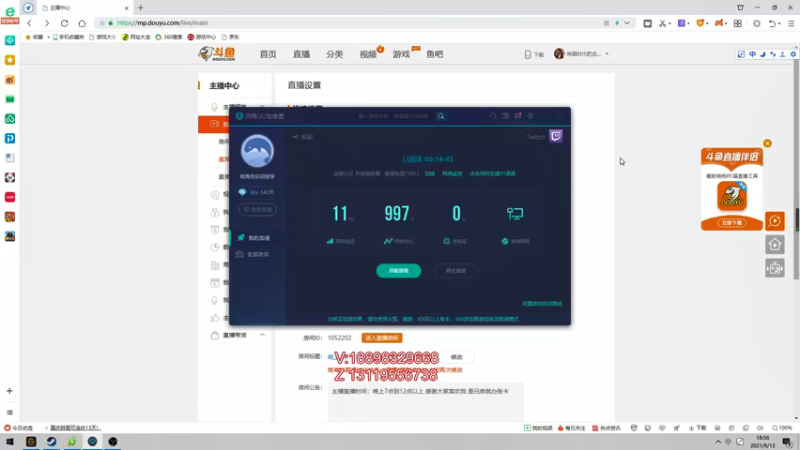Click the search magnifier in the accelerator window
The image size is (800, 450).
(441, 116)
